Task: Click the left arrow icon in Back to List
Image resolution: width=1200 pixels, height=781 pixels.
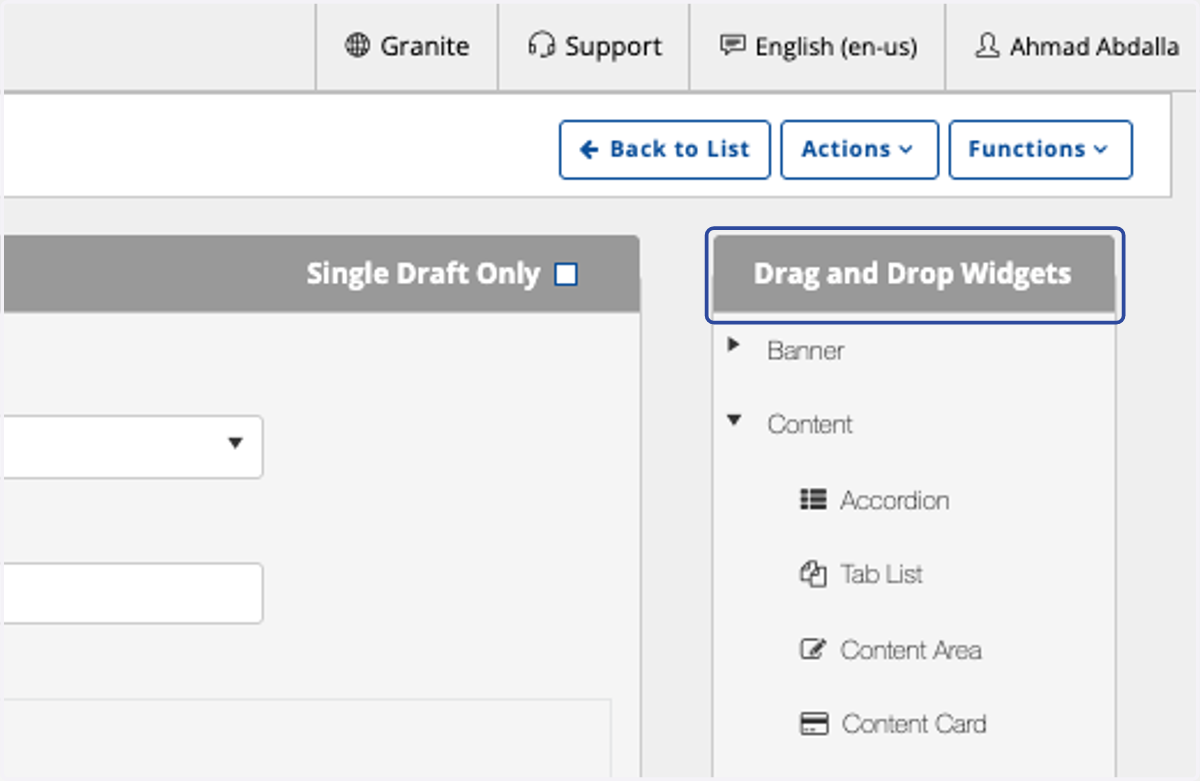Action: pyautogui.click(x=590, y=149)
